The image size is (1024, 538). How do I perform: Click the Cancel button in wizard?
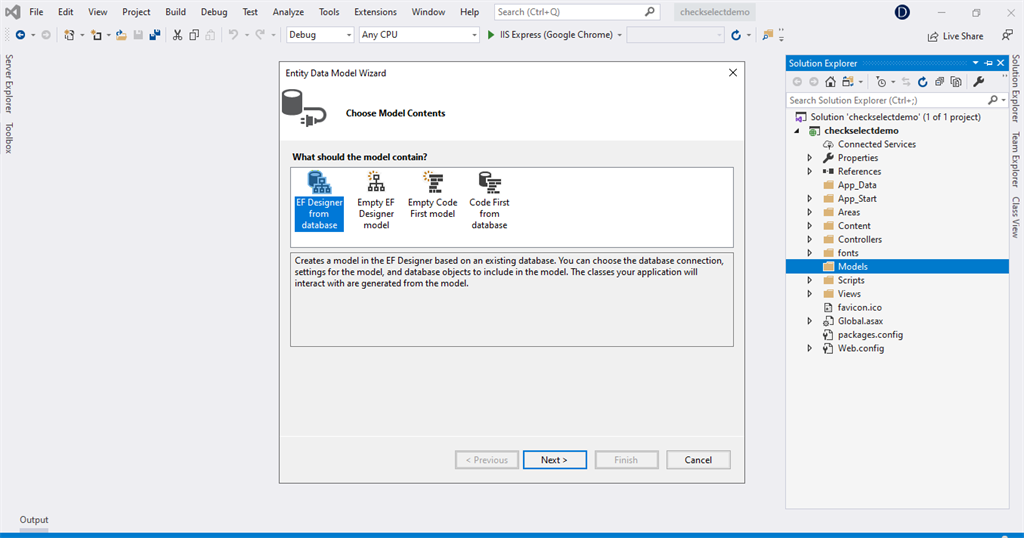[x=698, y=460]
